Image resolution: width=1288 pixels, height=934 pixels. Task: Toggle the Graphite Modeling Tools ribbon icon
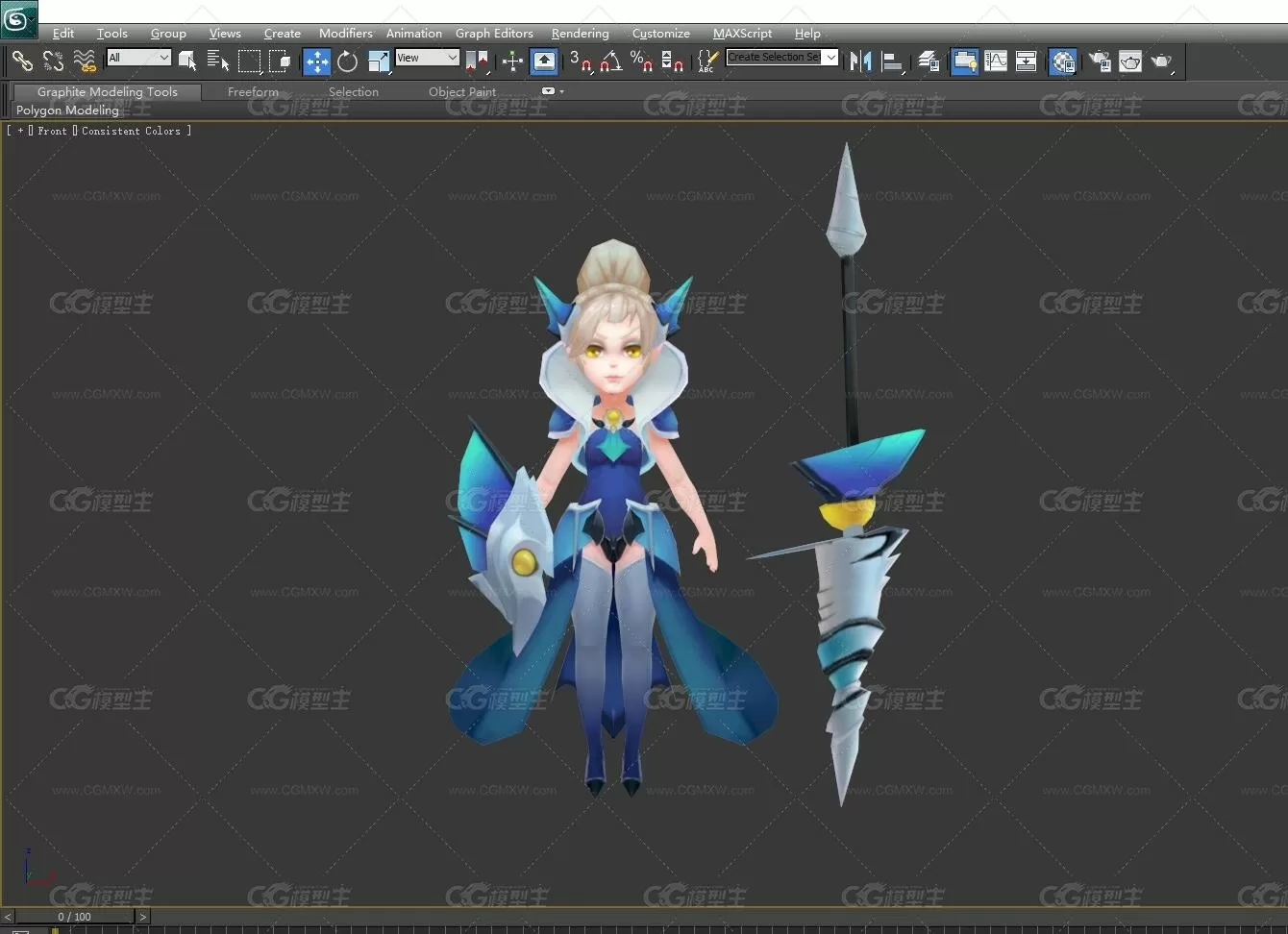pyautogui.click(x=964, y=61)
